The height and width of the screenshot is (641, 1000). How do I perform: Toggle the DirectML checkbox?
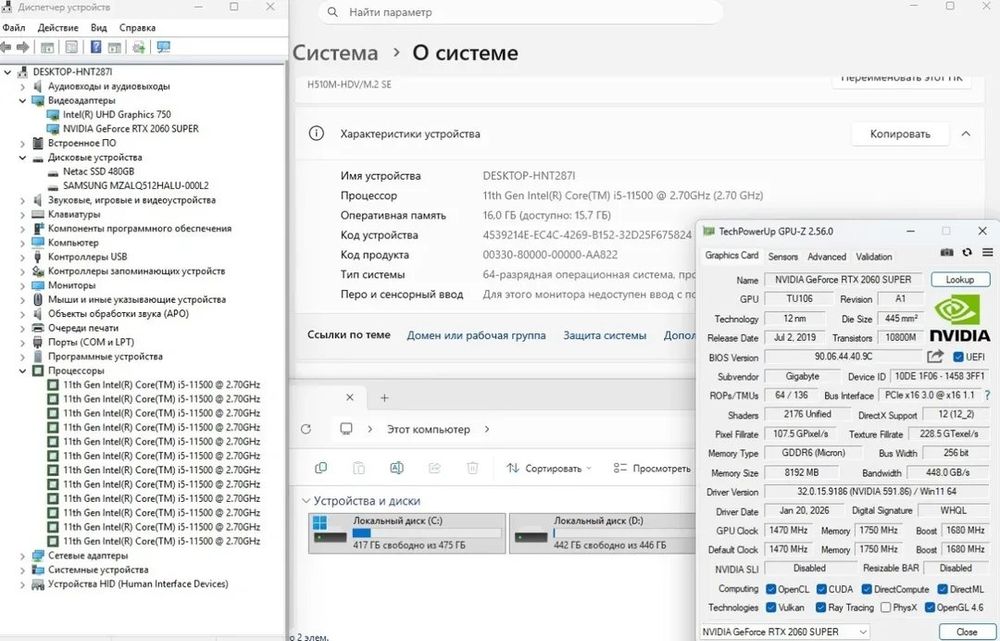click(x=942, y=589)
